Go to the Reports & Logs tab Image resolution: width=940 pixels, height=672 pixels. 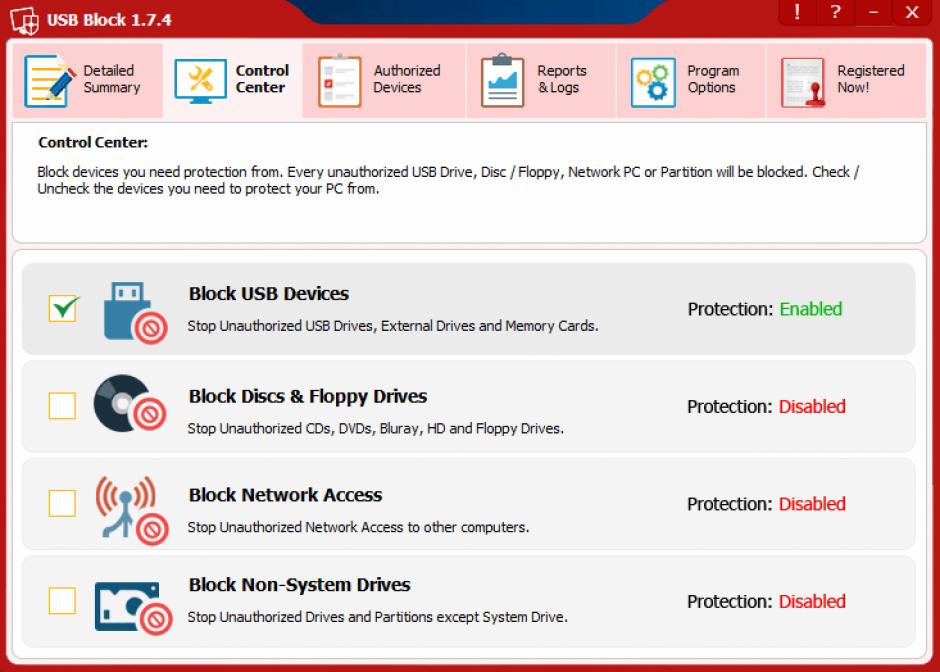[x=541, y=80]
